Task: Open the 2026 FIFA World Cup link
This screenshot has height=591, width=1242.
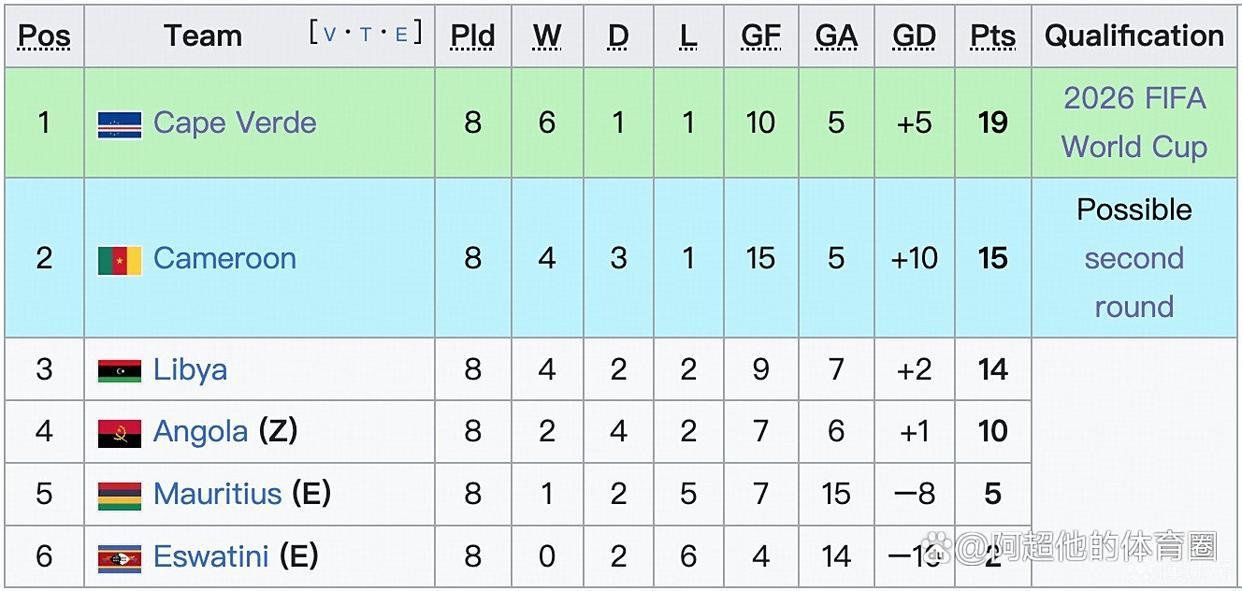Action: [1134, 123]
